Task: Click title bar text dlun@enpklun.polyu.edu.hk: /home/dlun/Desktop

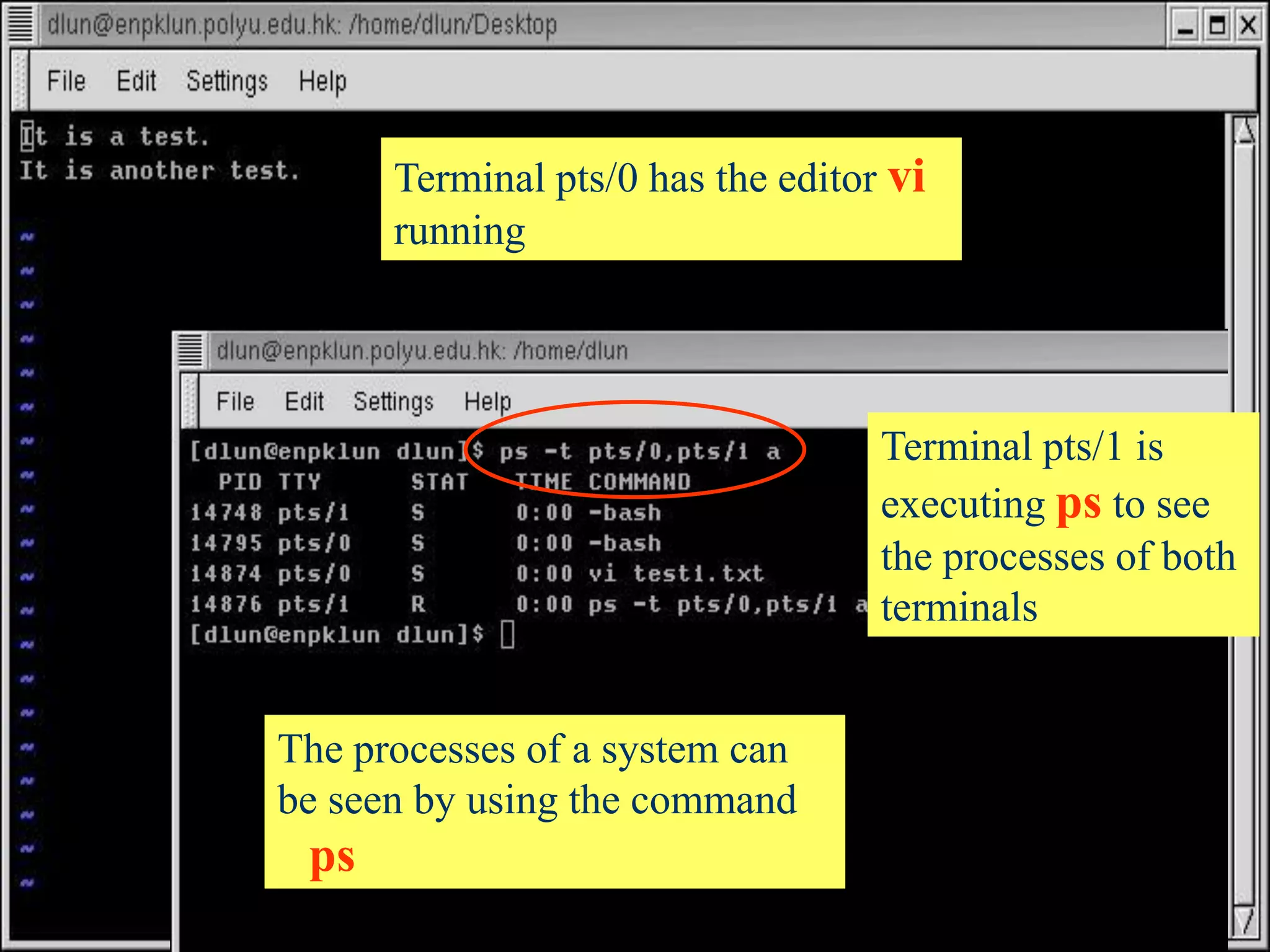Action: click(x=302, y=25)
